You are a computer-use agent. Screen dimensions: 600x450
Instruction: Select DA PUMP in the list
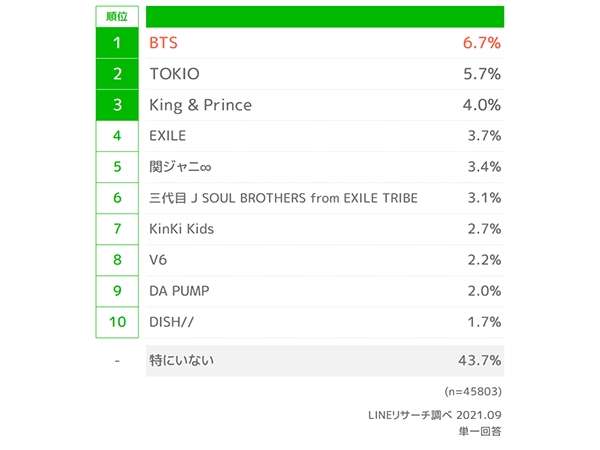coord(179,291)
